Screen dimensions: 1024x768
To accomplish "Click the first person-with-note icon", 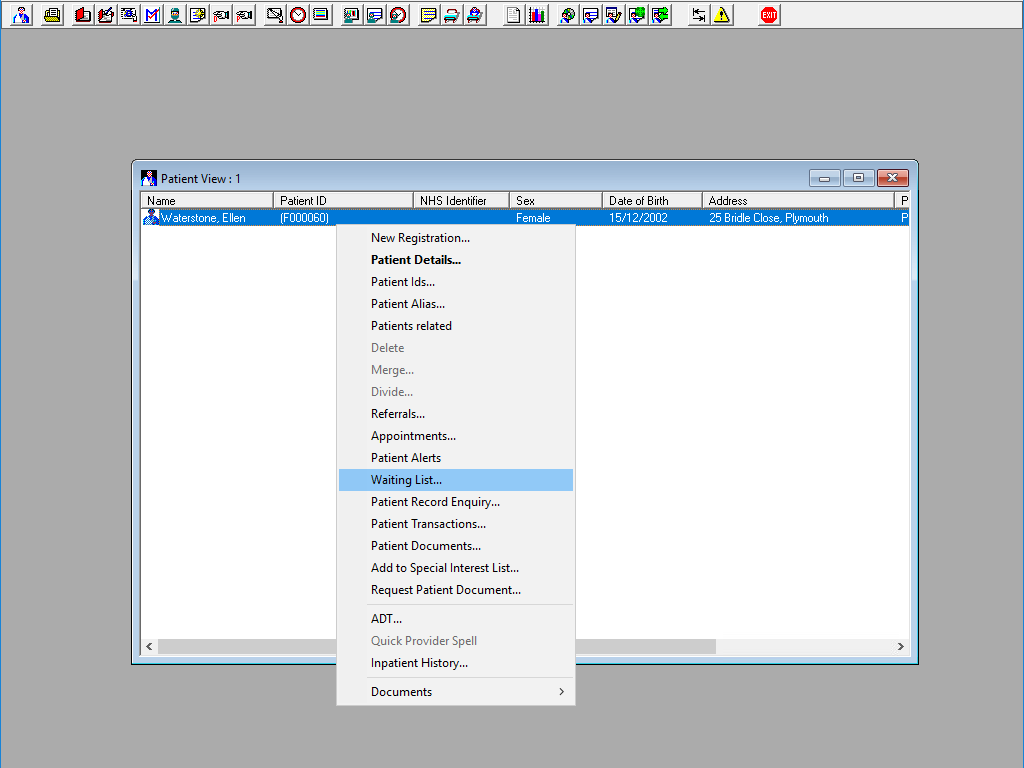I will tap(374, 15).
